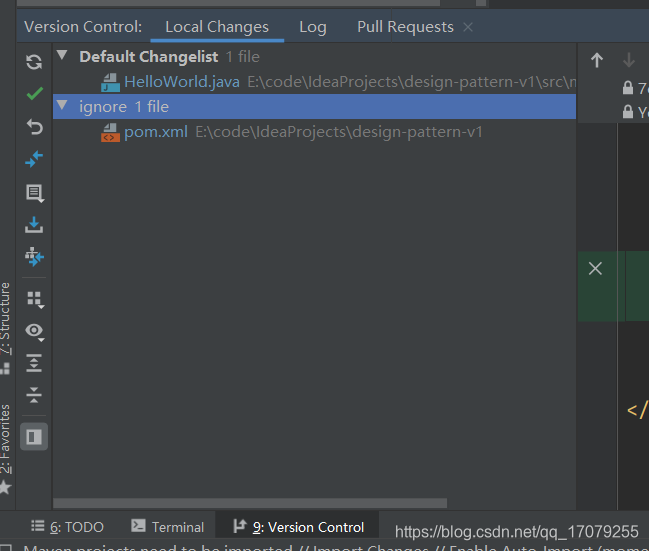Close the Pull Requests tab
The width and height of the screenshot is (649, 551).
coord(468,27)
